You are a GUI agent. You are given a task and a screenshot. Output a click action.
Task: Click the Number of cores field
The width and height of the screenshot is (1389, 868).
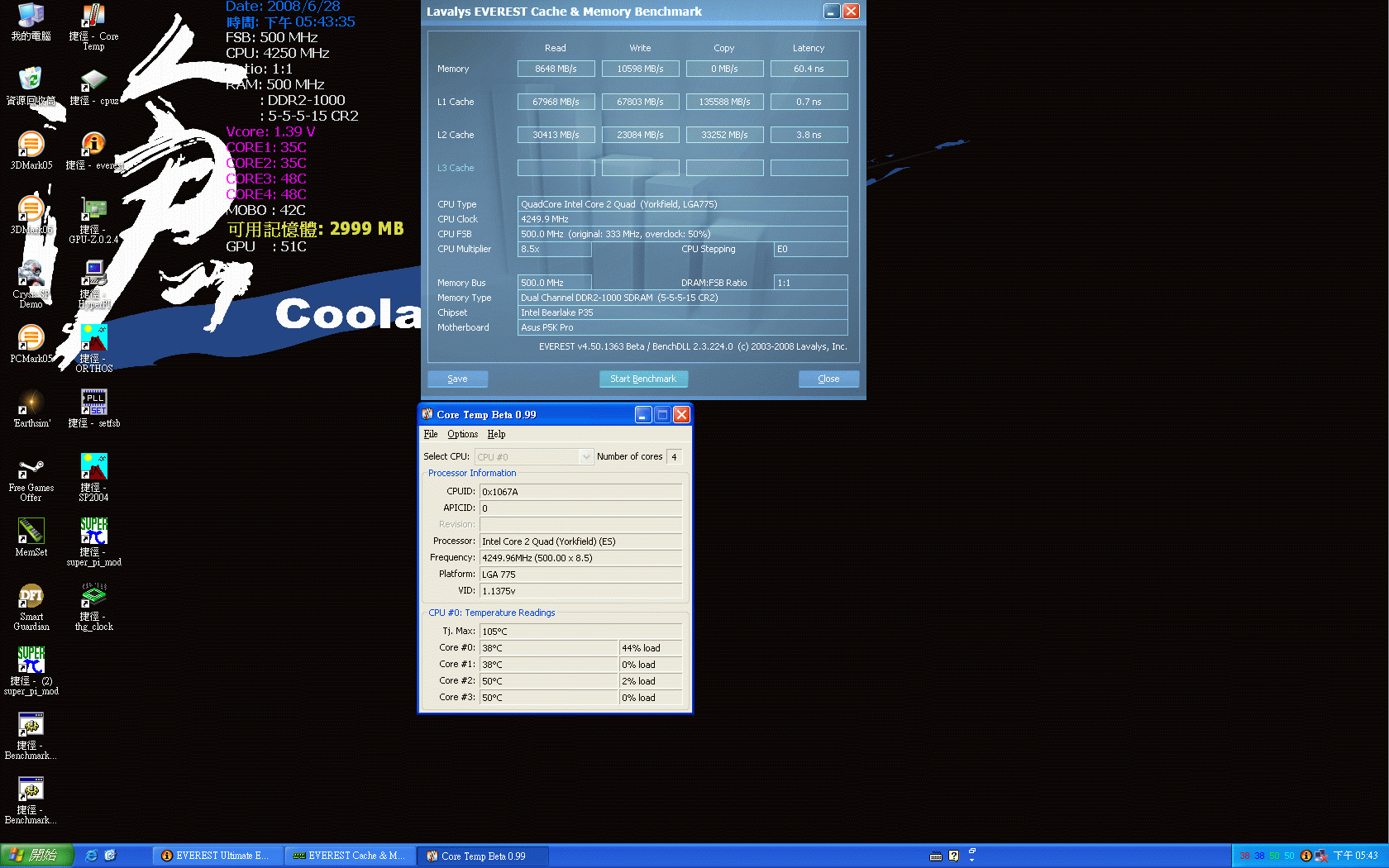tap(674, 456)
